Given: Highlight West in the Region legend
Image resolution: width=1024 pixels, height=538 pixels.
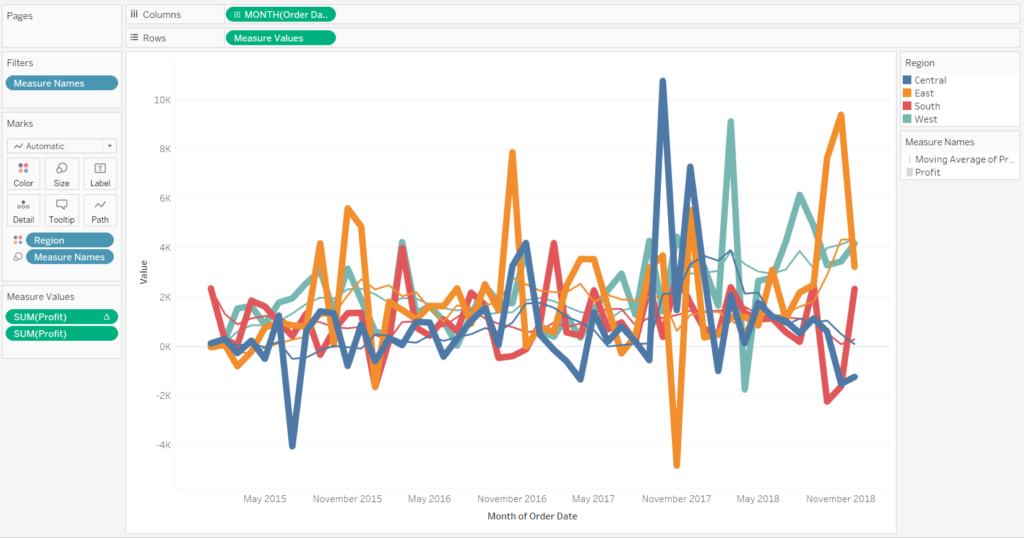Looking at the screenshot, I should (925, 119).
